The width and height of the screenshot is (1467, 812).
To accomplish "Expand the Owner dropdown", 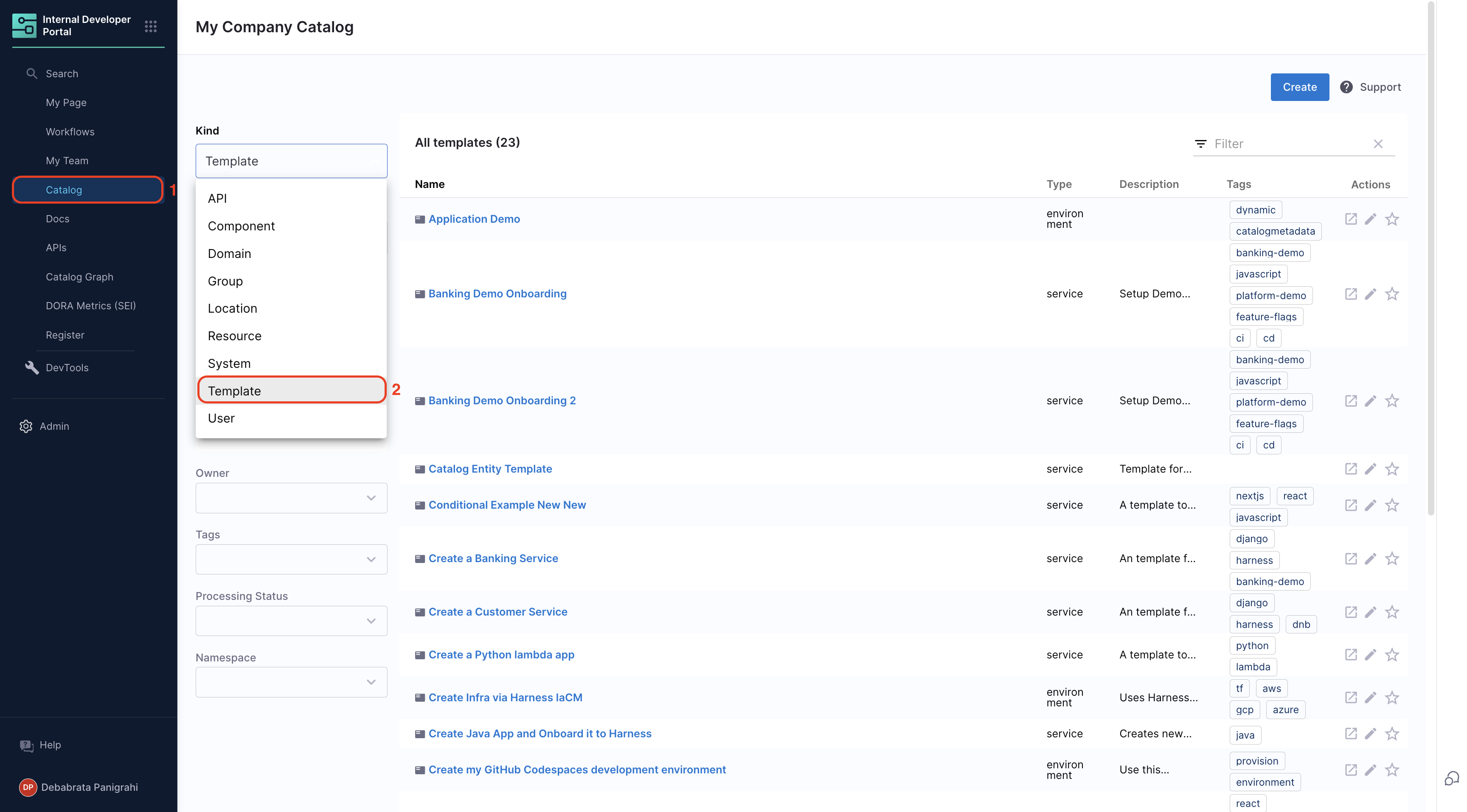I will point(291,498).
